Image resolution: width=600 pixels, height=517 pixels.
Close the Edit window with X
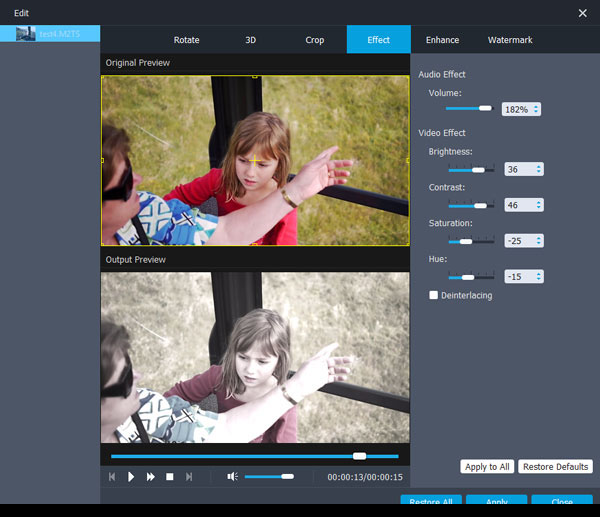pos(582,13)
